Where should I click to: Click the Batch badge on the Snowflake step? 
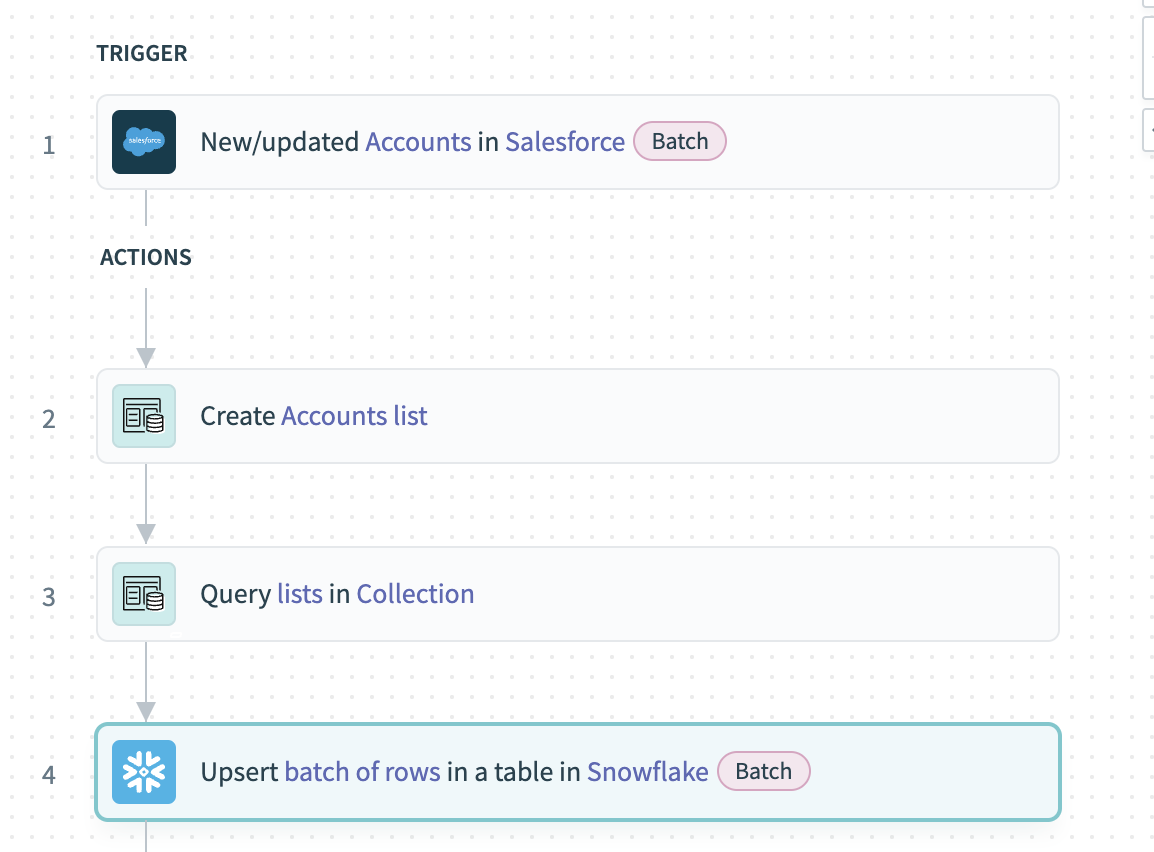(x=763, y=771)
